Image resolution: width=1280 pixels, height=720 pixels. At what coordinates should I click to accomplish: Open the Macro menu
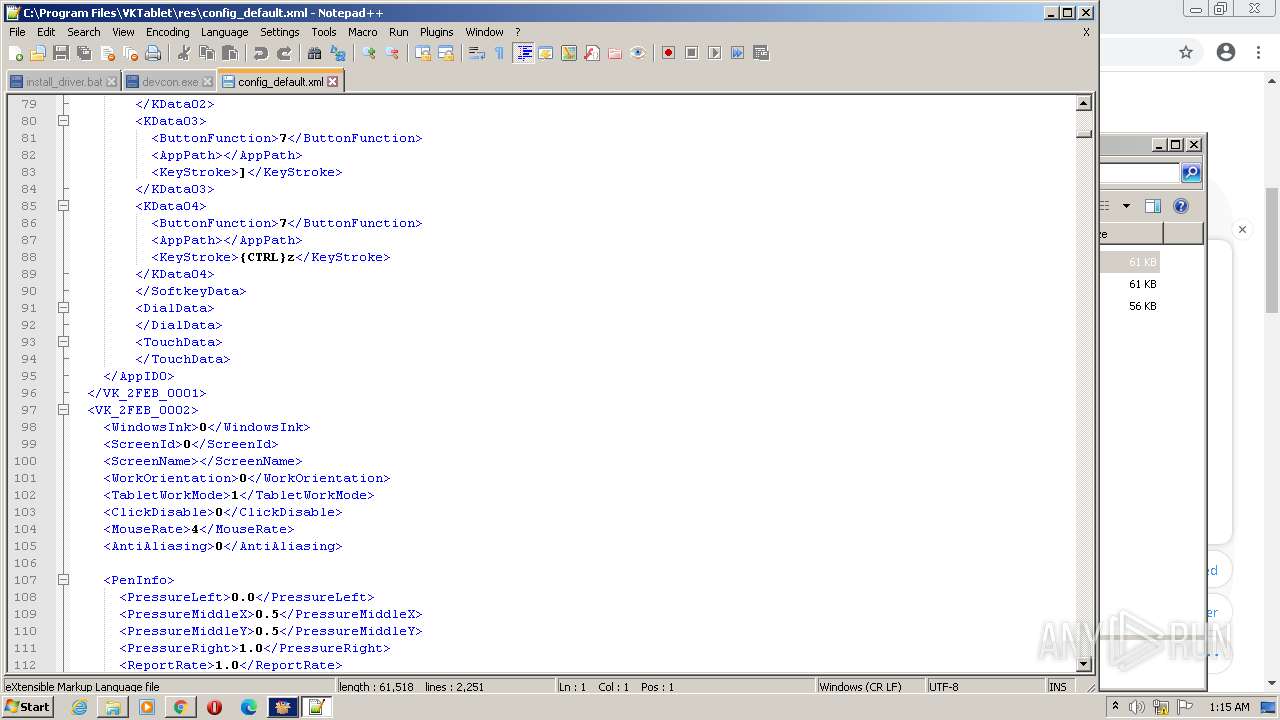[363, 32]
